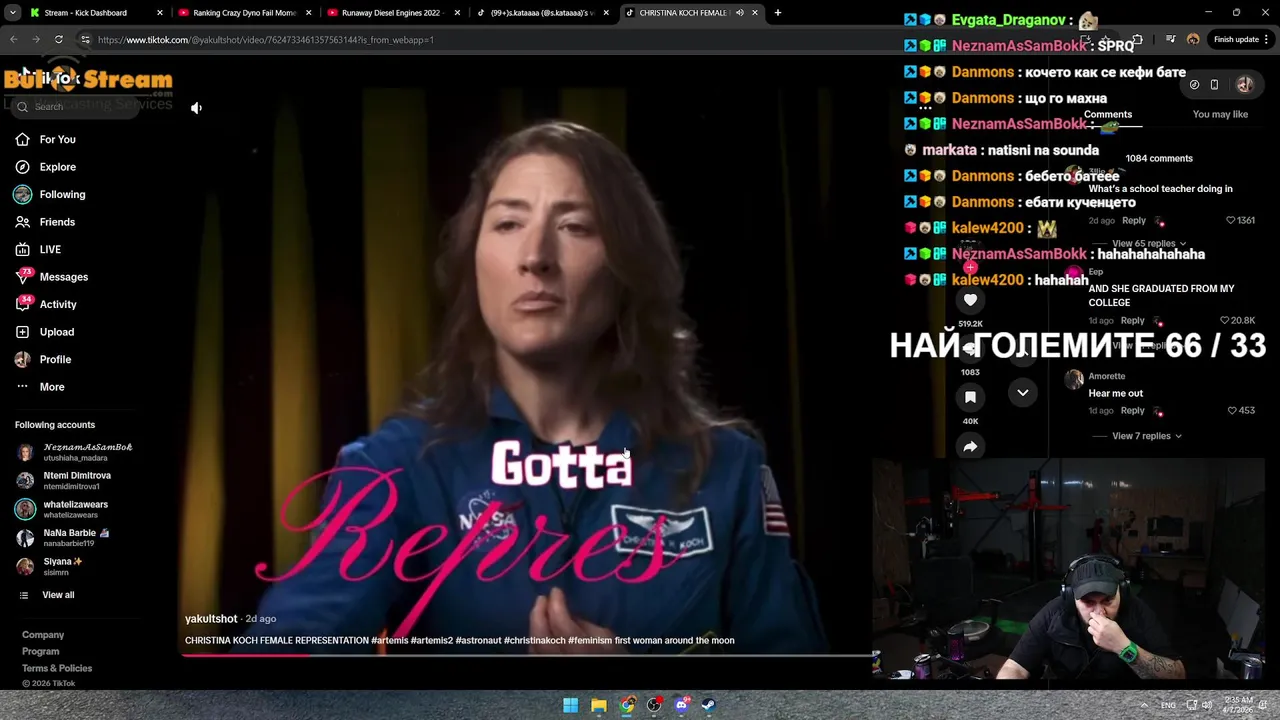
Task: Open the For You feed
Action: coord(45,139)
